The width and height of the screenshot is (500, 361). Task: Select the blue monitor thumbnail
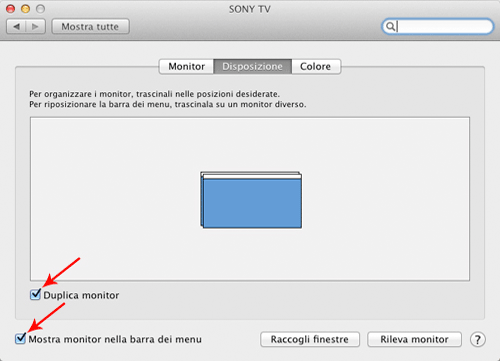point(252,203)
